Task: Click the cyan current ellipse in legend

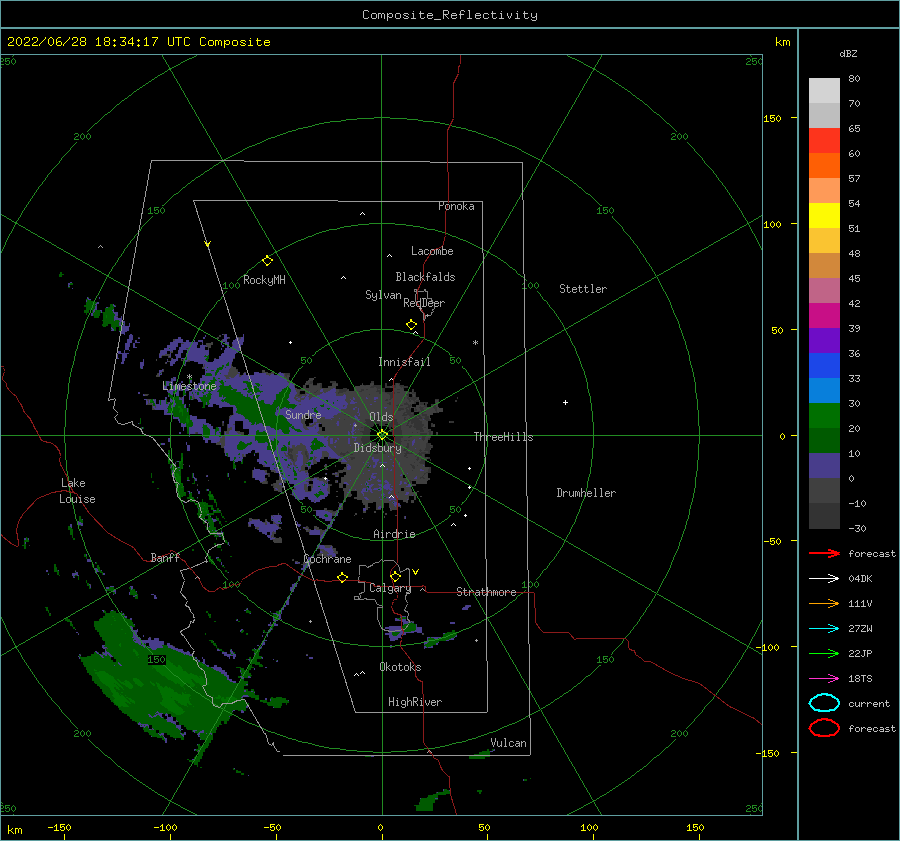Action: point(824,703)
